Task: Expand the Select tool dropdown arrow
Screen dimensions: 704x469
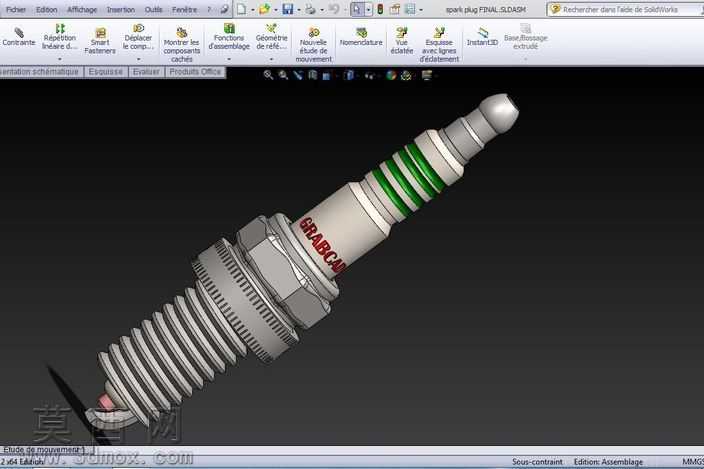Action: click(369, 9)
